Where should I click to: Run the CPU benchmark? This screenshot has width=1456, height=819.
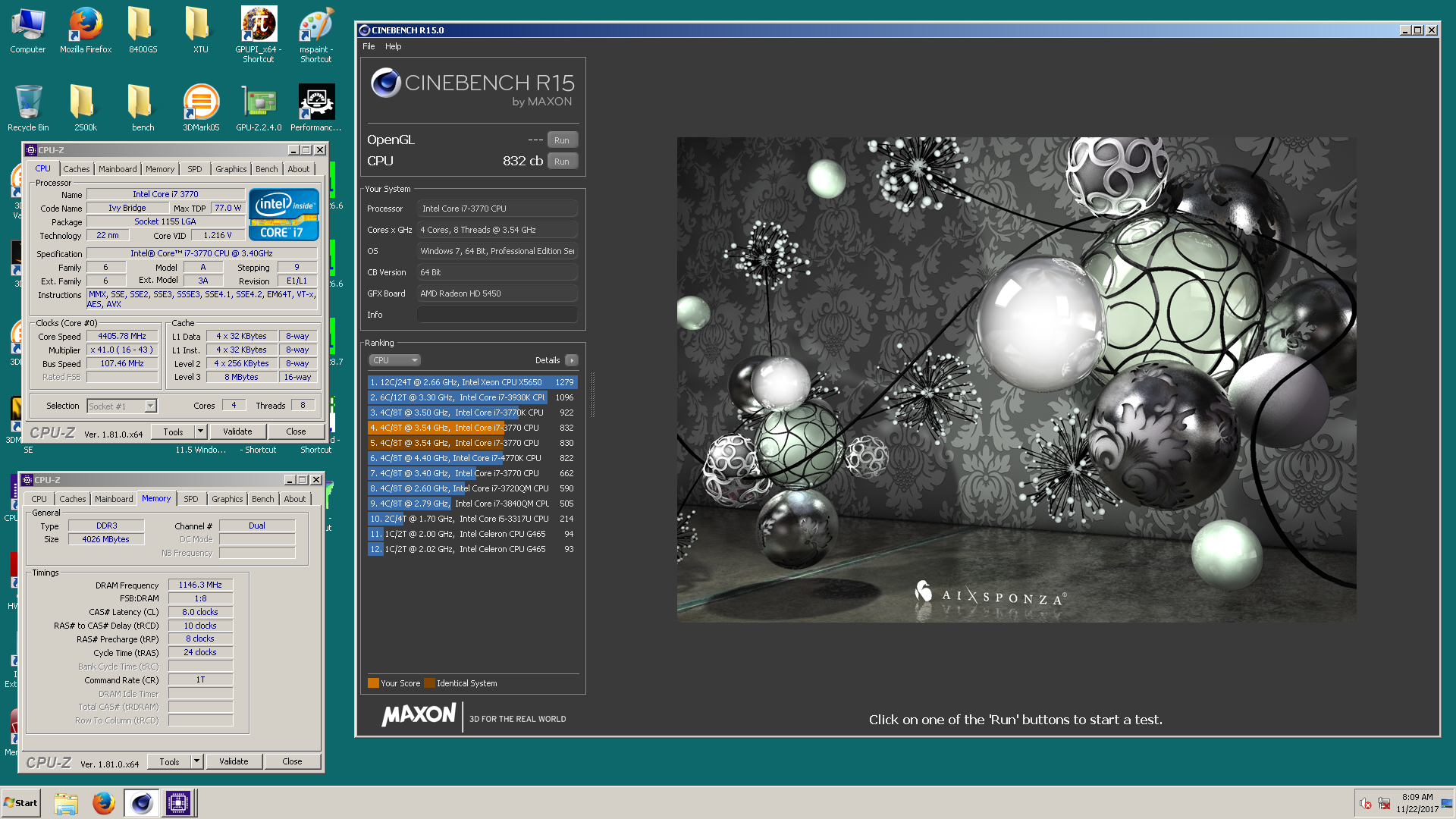562,162
